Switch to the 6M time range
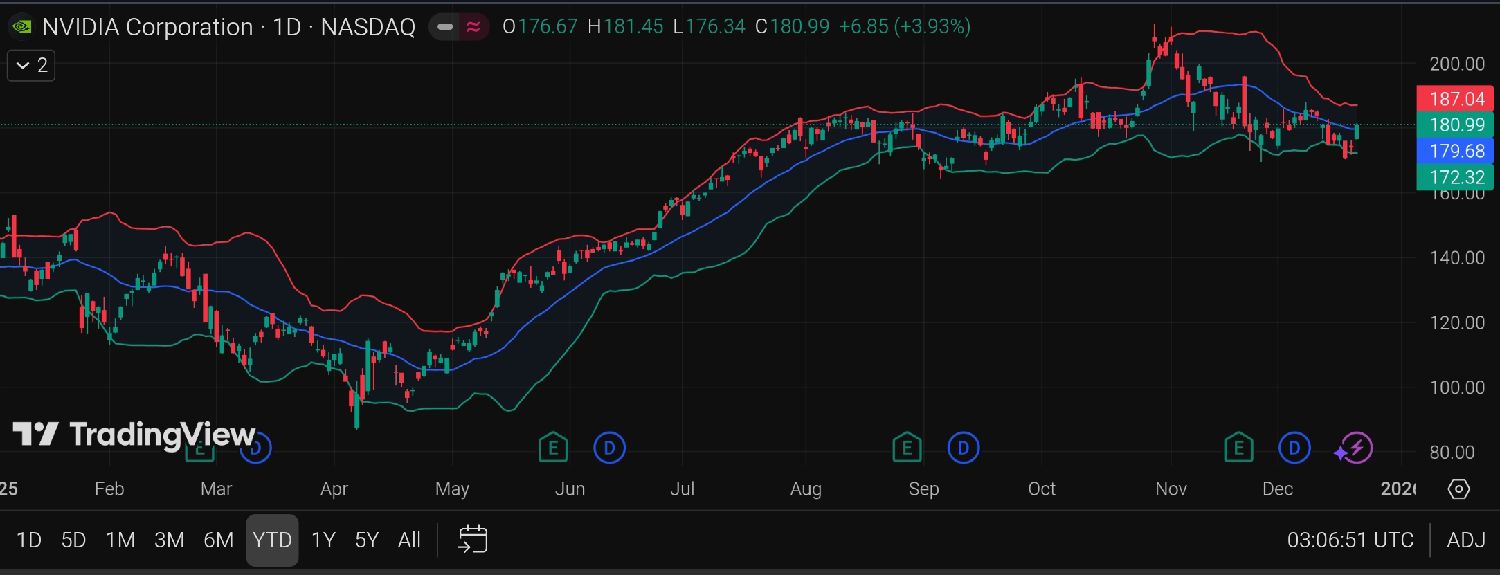The width and height of the screenshot is (1500, 575). pyautogui.click(x=218, y=540)
